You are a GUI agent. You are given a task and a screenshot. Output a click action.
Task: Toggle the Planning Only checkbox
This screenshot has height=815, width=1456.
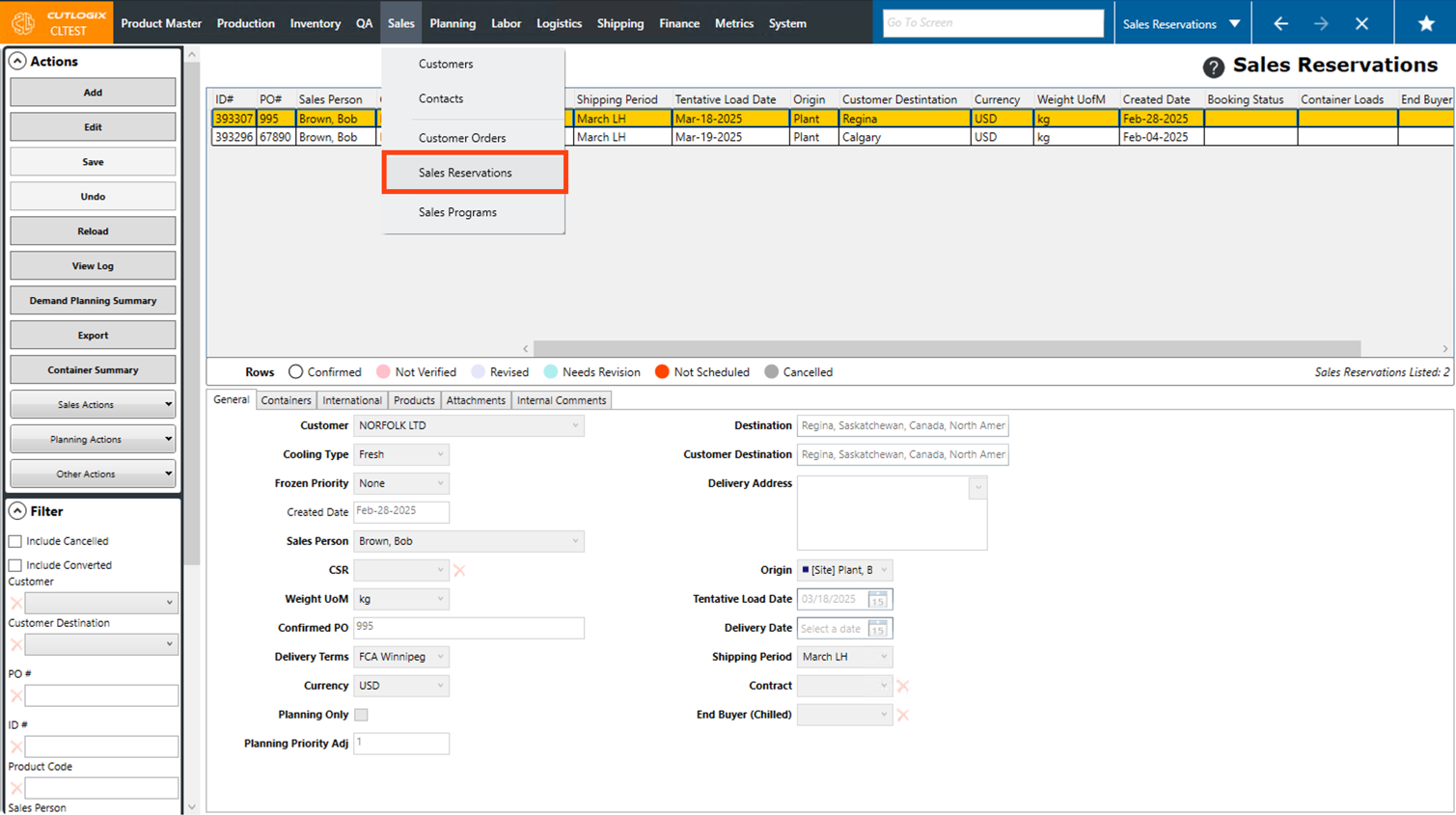point(361,715)
